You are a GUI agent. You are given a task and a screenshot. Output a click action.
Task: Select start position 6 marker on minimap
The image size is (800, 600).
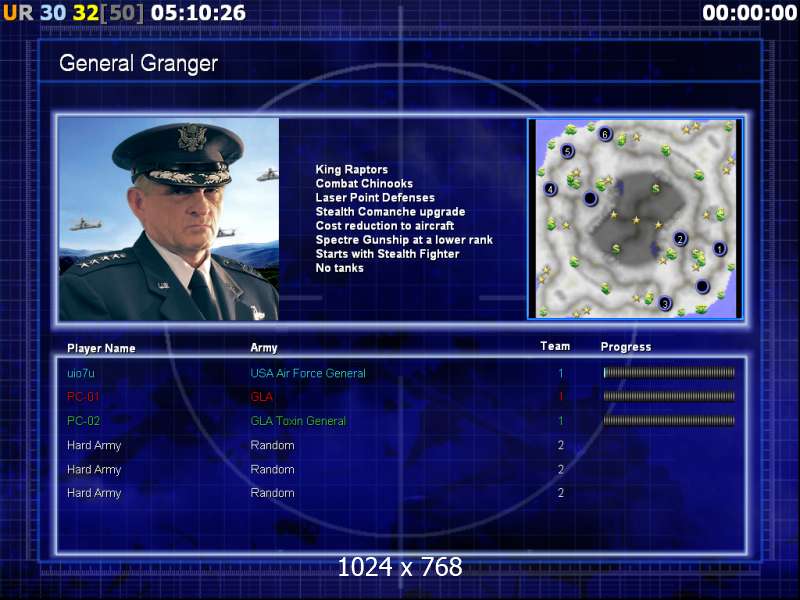(605, 134)
